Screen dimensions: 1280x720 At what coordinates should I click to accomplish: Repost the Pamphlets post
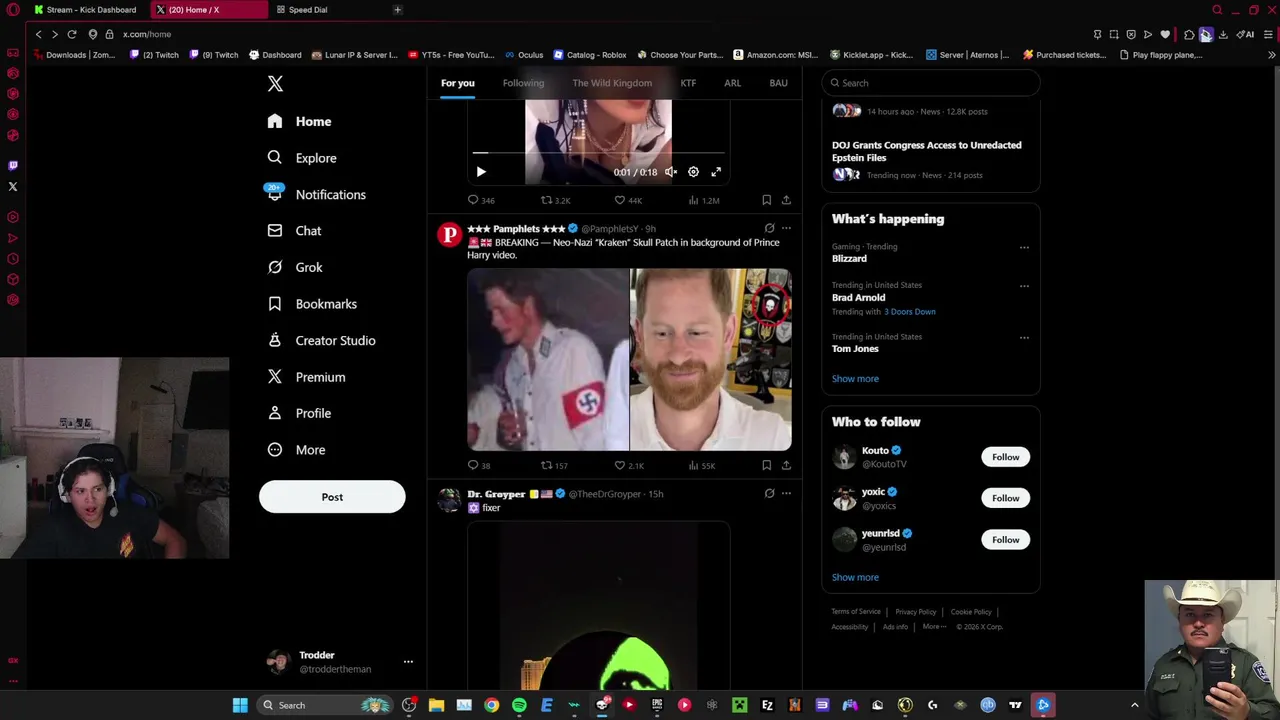(x=554, y=465)
